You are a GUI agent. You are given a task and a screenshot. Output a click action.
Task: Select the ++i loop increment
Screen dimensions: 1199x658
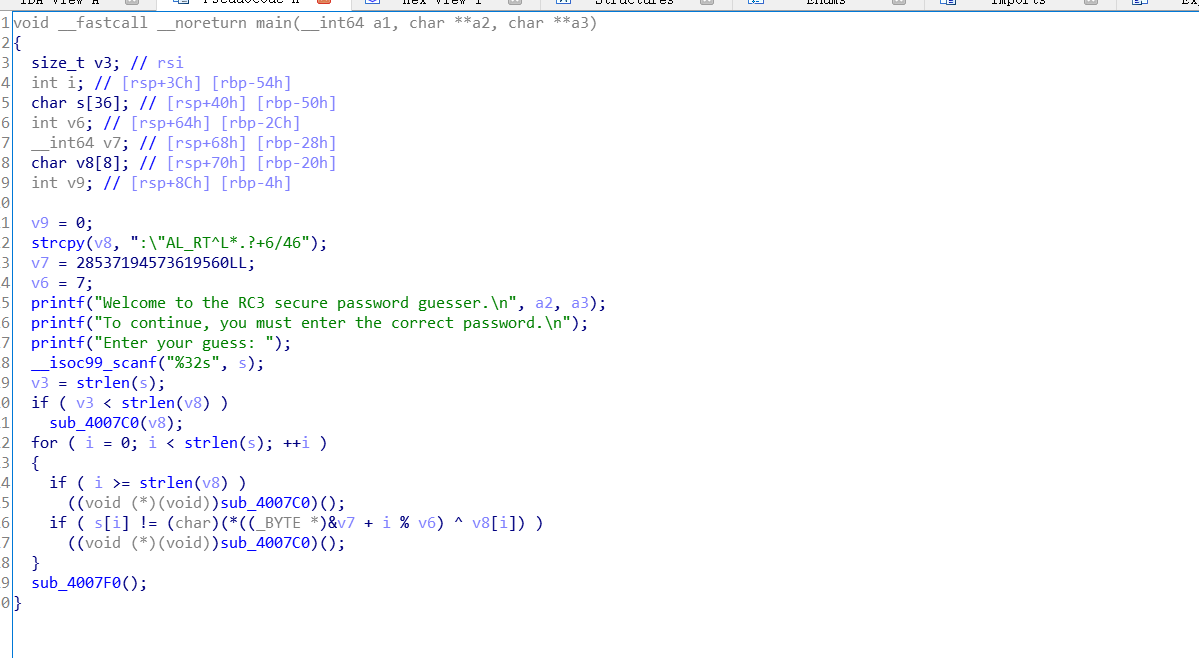click(296, 442)
